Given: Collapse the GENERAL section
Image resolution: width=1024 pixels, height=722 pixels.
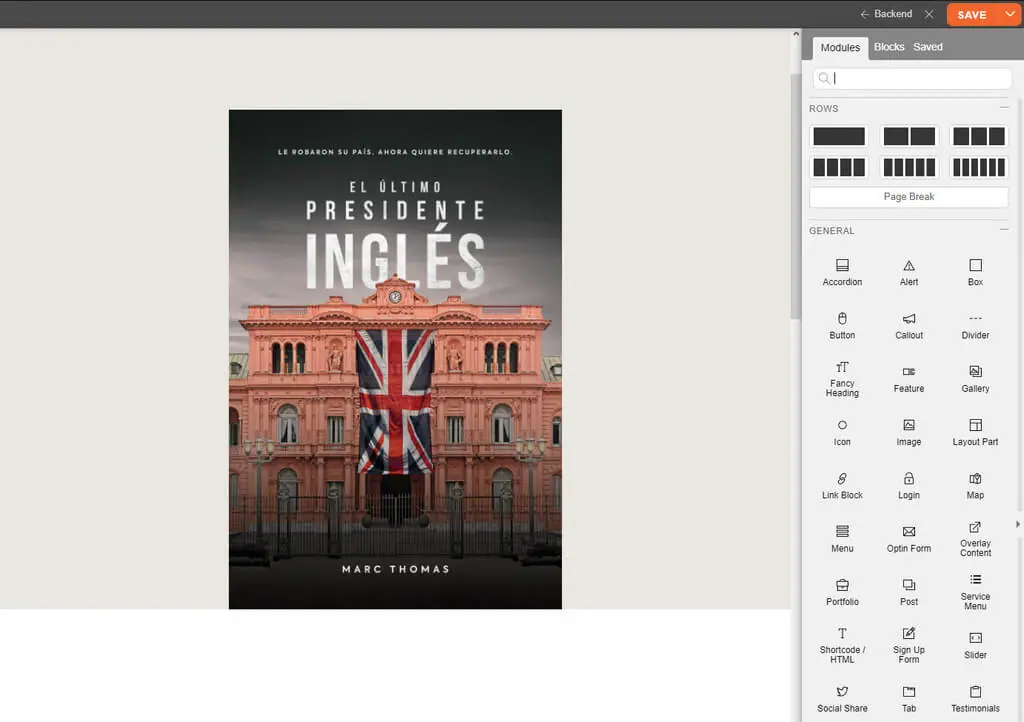Looking at the screenshot, I should [1004, 229].
